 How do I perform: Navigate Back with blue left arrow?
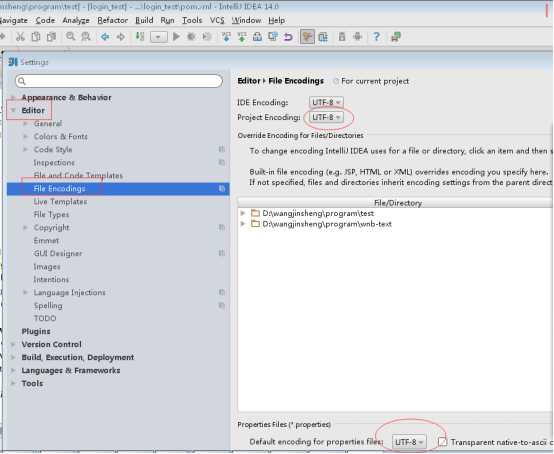[x=105, y=37]
